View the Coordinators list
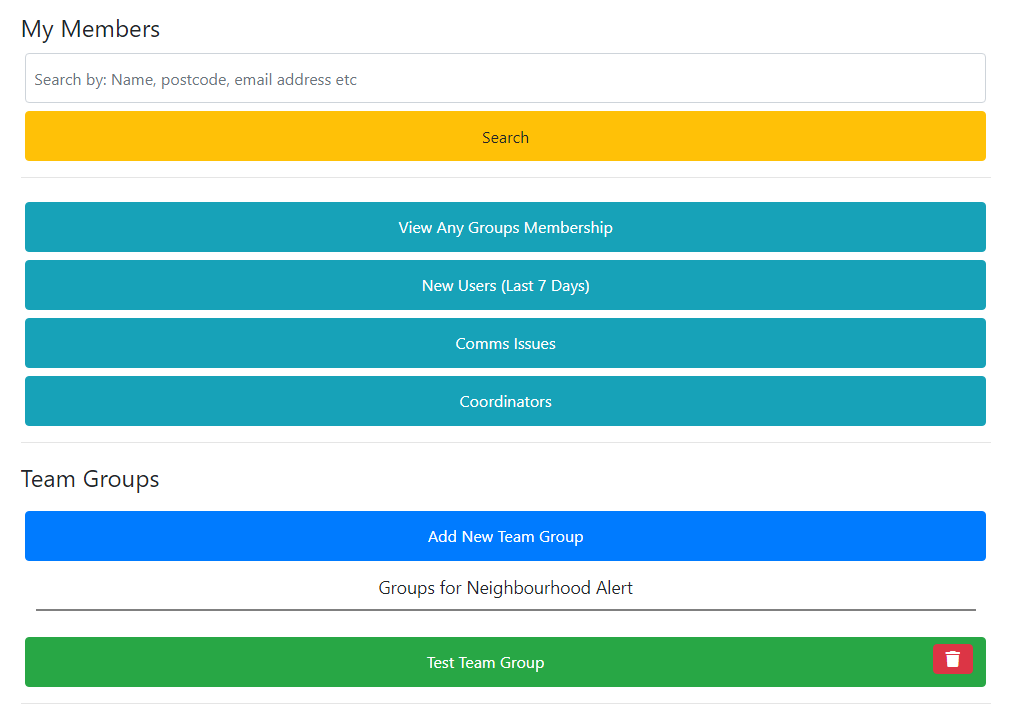1012x717 pixels. point(505,401)
